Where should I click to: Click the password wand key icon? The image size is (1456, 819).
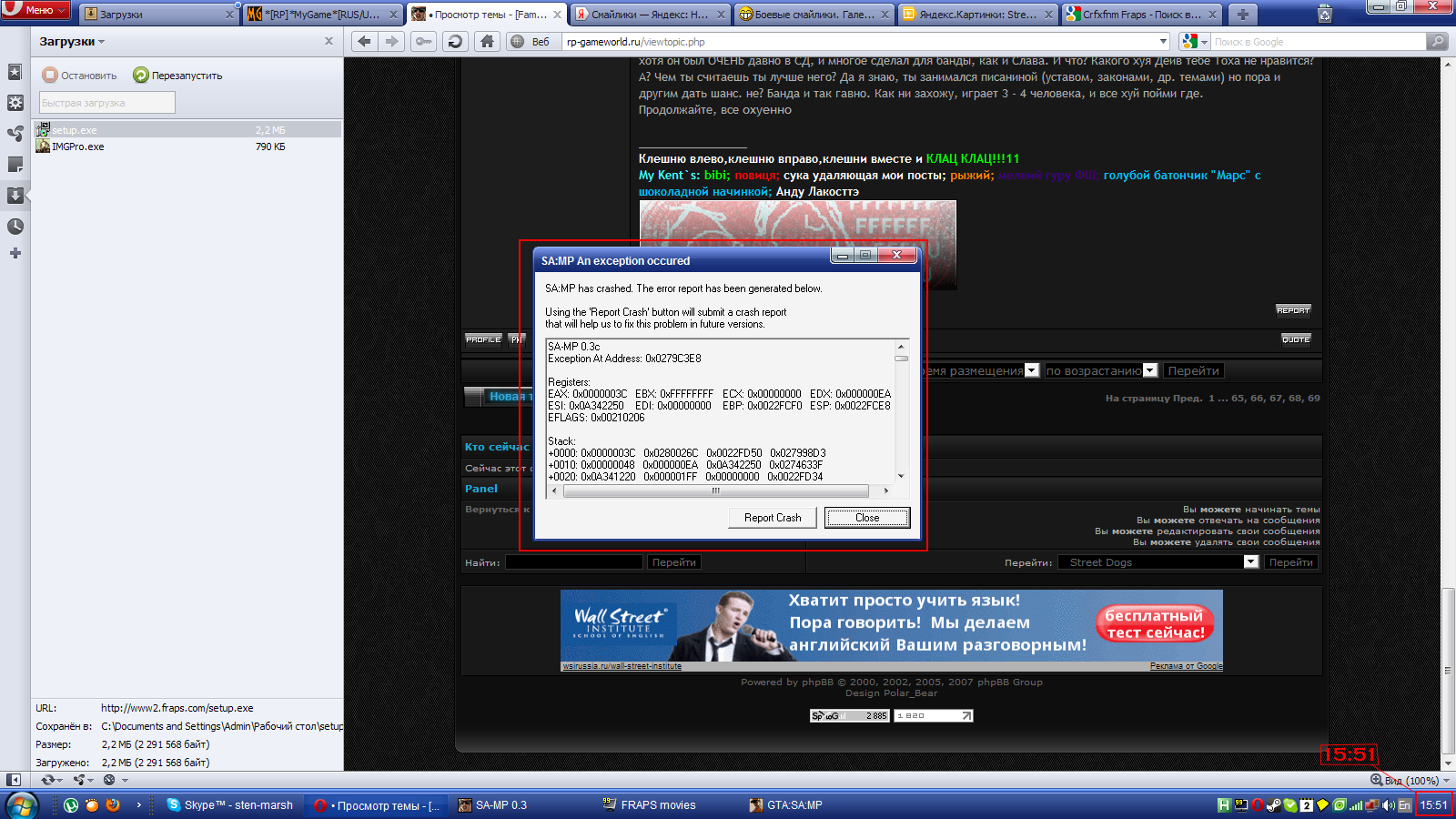tap(424, 41)
